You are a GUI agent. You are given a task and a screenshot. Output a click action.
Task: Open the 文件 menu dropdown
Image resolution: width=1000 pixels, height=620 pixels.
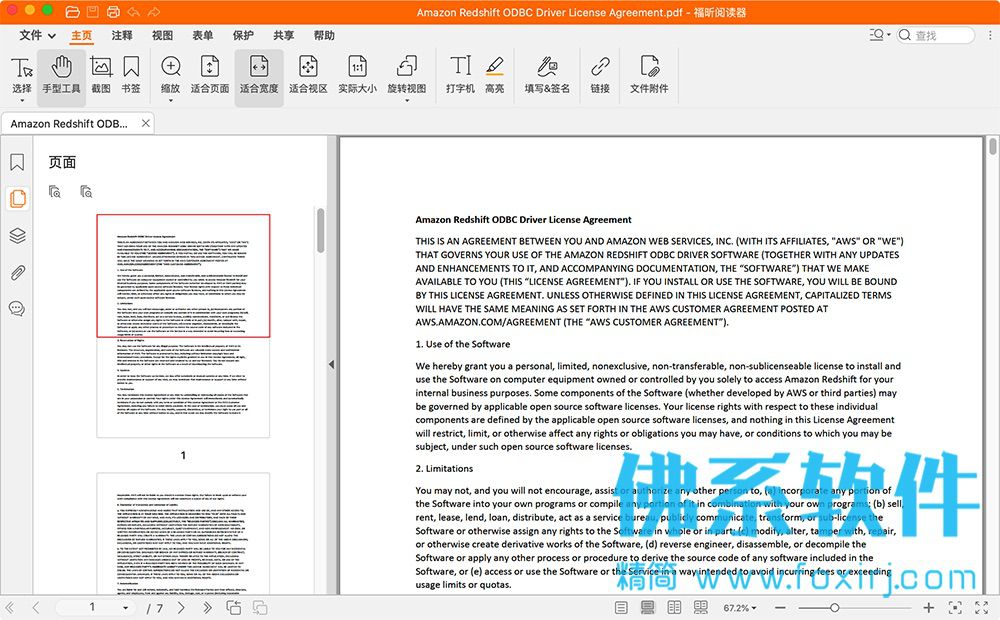[37, 35]
